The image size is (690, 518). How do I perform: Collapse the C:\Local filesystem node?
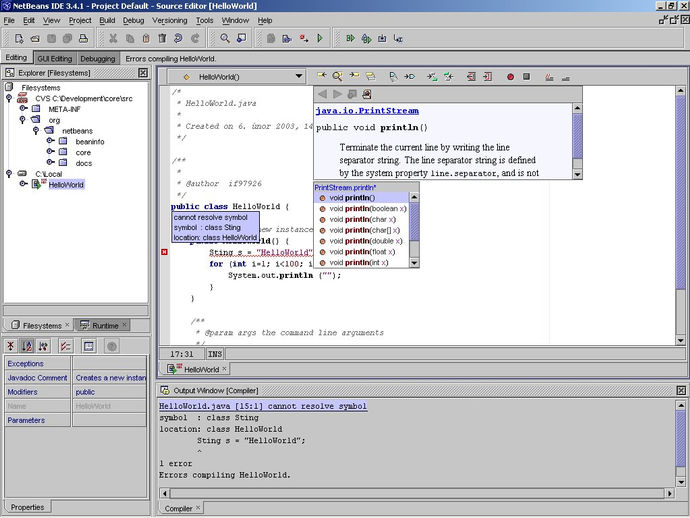click(x=9, y=173)
